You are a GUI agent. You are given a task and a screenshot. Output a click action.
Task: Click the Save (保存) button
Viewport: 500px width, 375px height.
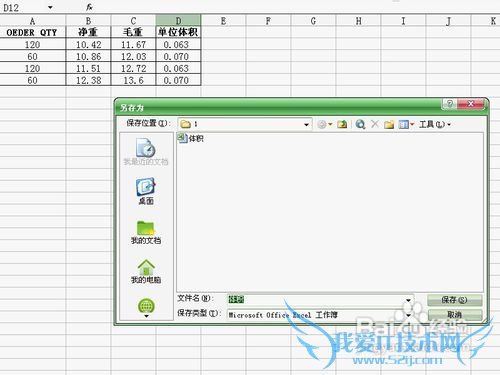coord(455,300)
